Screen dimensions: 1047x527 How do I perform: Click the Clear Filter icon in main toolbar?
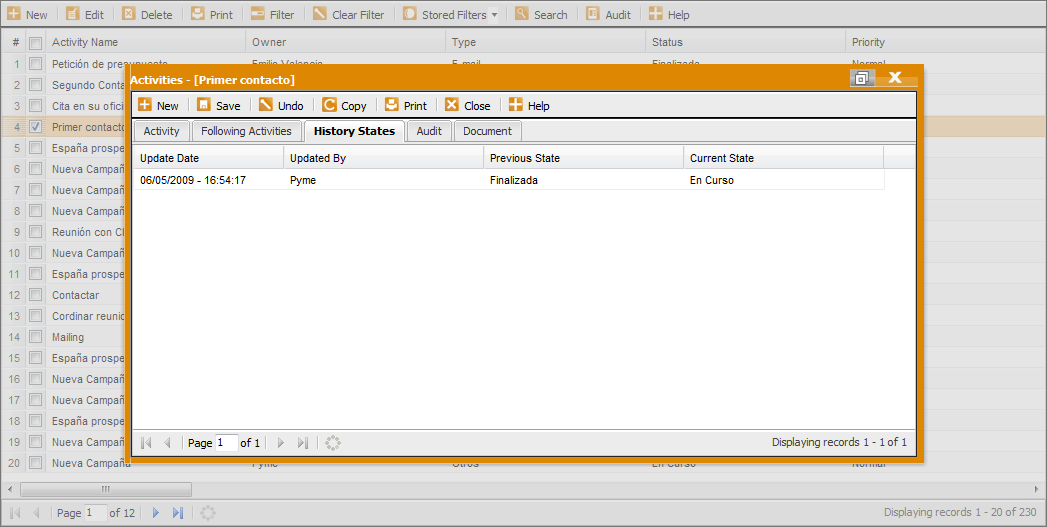pyautogui.click(x=320, y=14)
